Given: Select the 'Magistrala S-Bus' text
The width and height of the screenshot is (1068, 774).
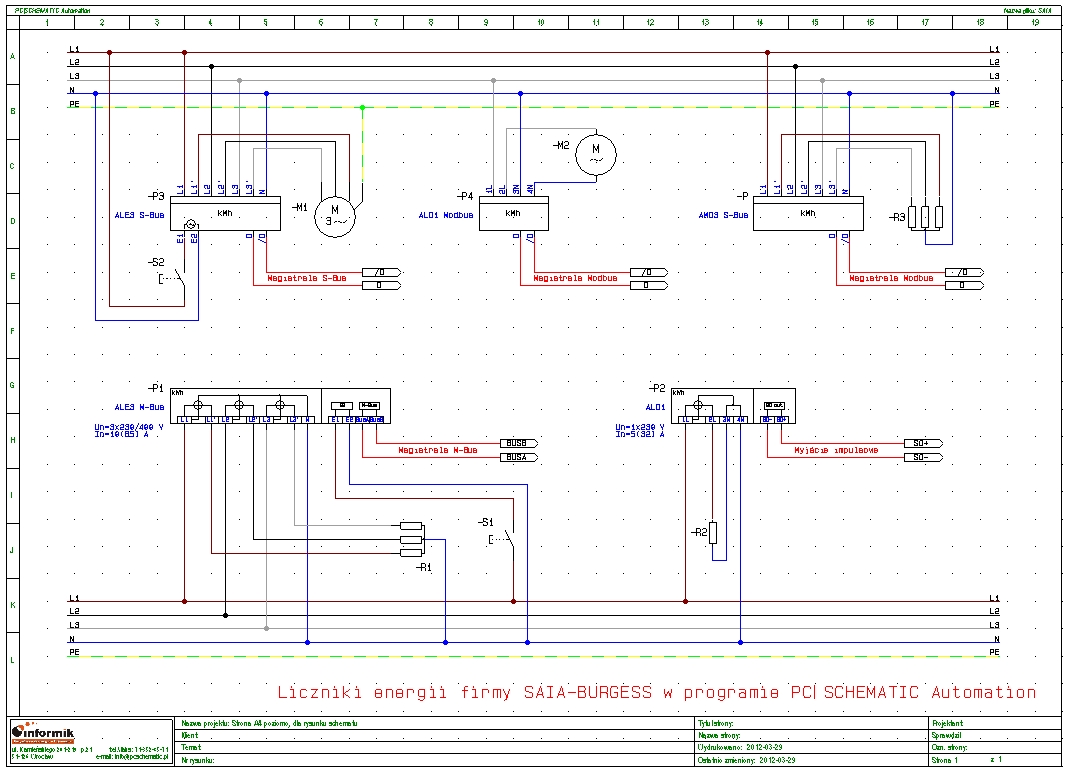Looking at the screenshot, I should point(307,278).
